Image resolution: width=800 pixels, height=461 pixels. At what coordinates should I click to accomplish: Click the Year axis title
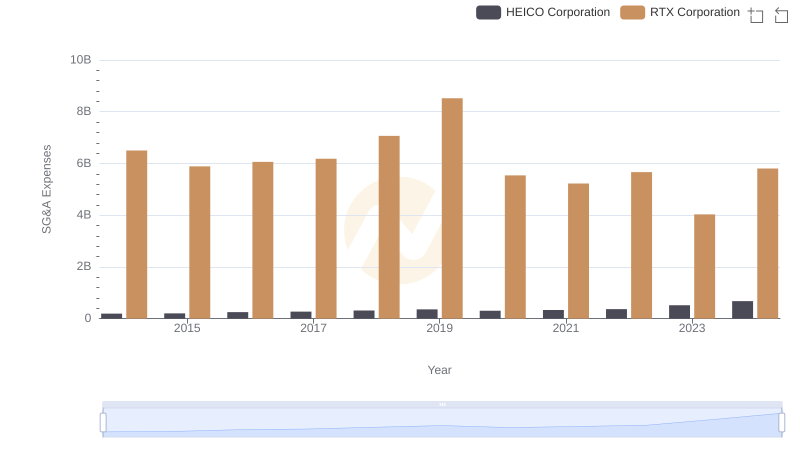(439, 370)
